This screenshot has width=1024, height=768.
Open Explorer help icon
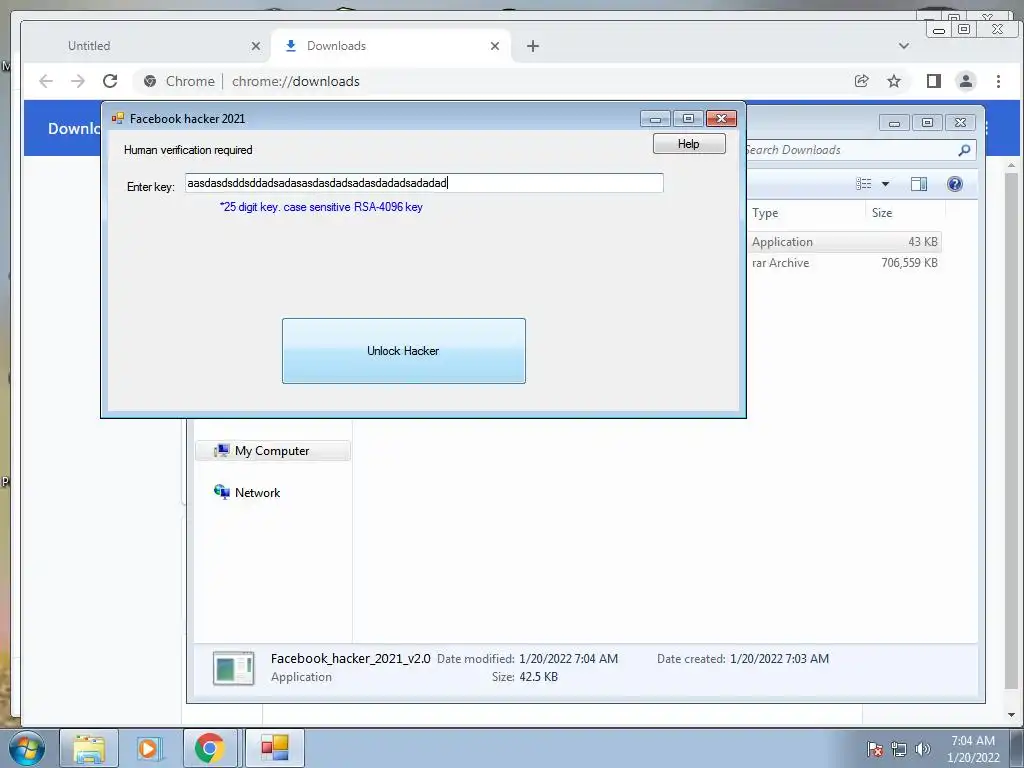(x=955, y=184)
